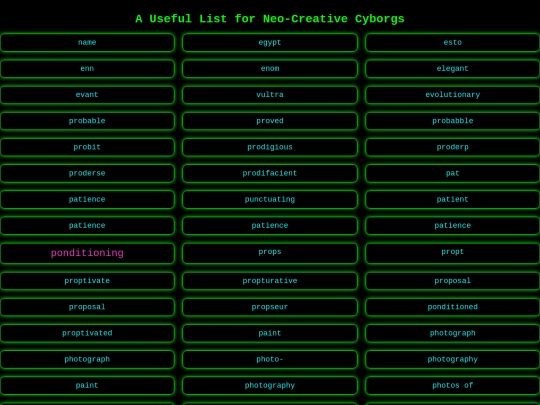Click the "punctuating" item
Image resolution: width=540 pixels, height=405 pixels.
270,199
